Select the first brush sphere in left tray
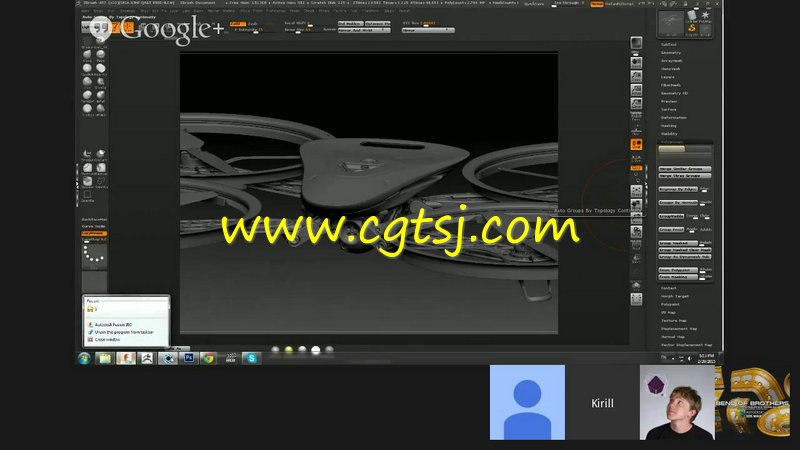Viewport: 800px width, 450px height. coord(87,55)
